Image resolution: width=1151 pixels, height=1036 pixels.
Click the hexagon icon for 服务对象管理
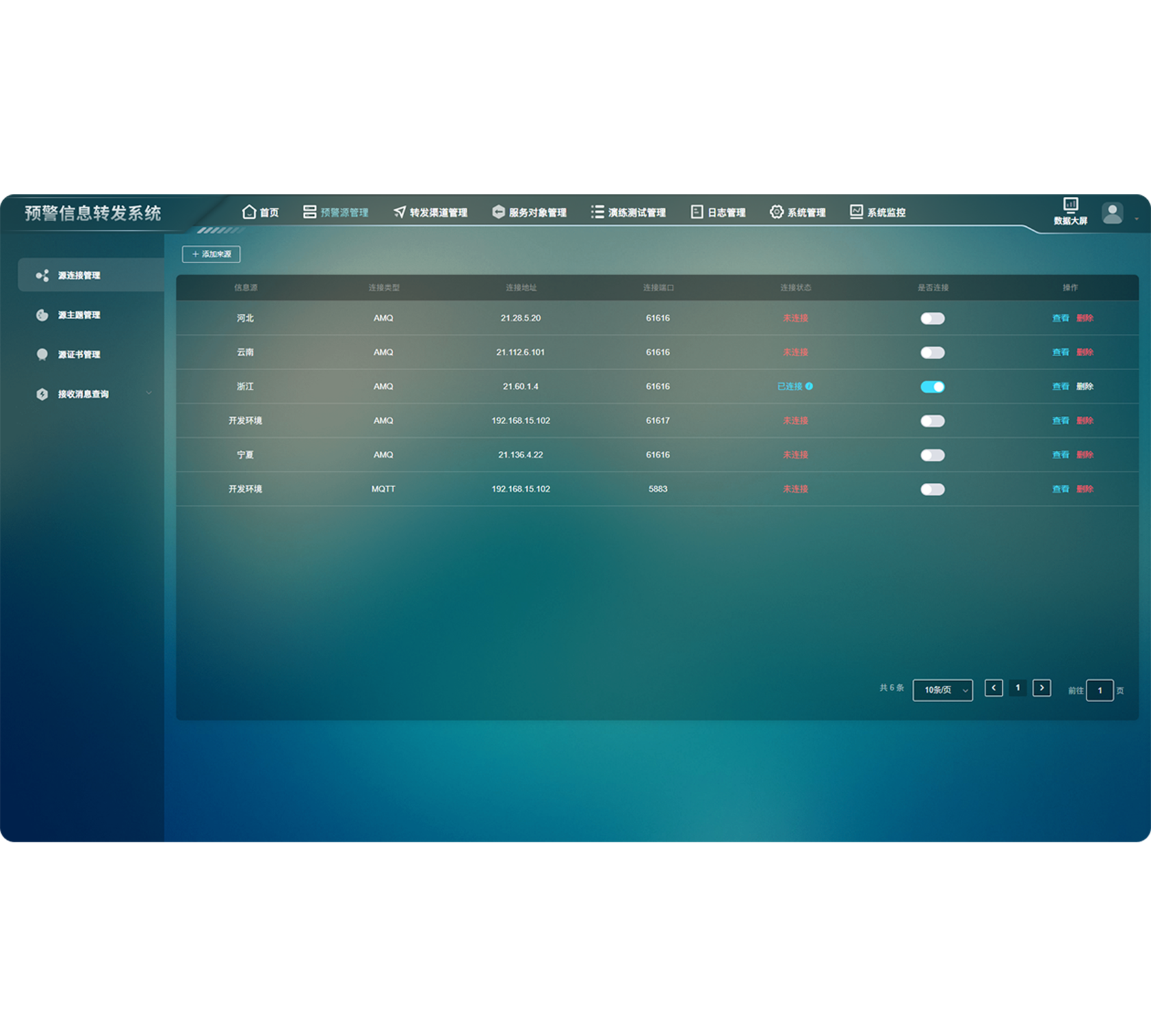pyautogui.click(x=498, y=212)
